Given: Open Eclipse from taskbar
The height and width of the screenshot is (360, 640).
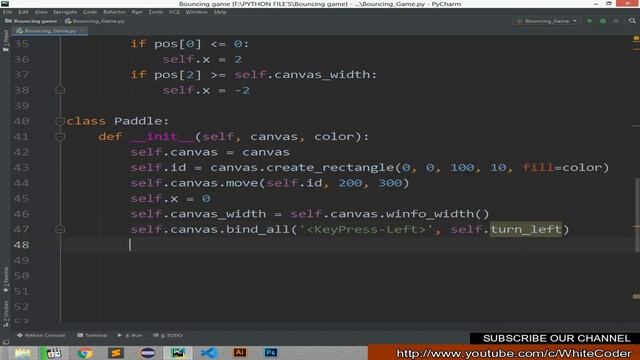Looking at the screenshot, I should 147,353.
